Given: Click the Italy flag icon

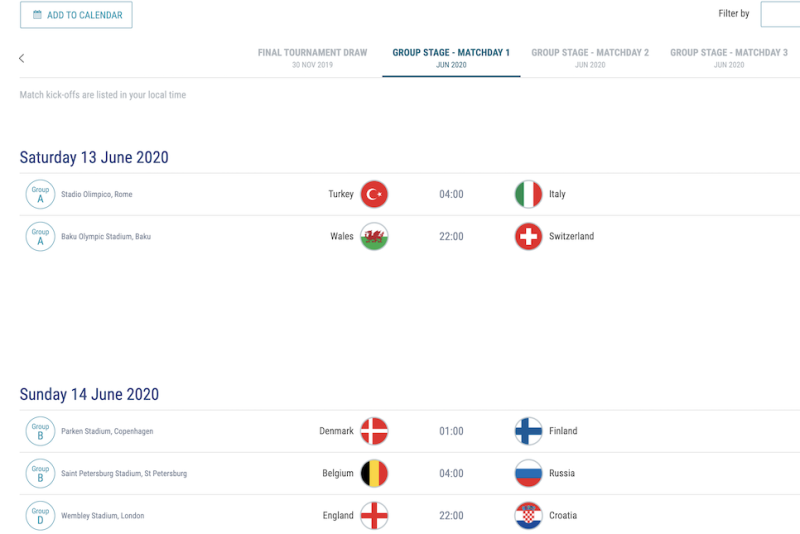Looking at the screenshot, I should 528,194.
